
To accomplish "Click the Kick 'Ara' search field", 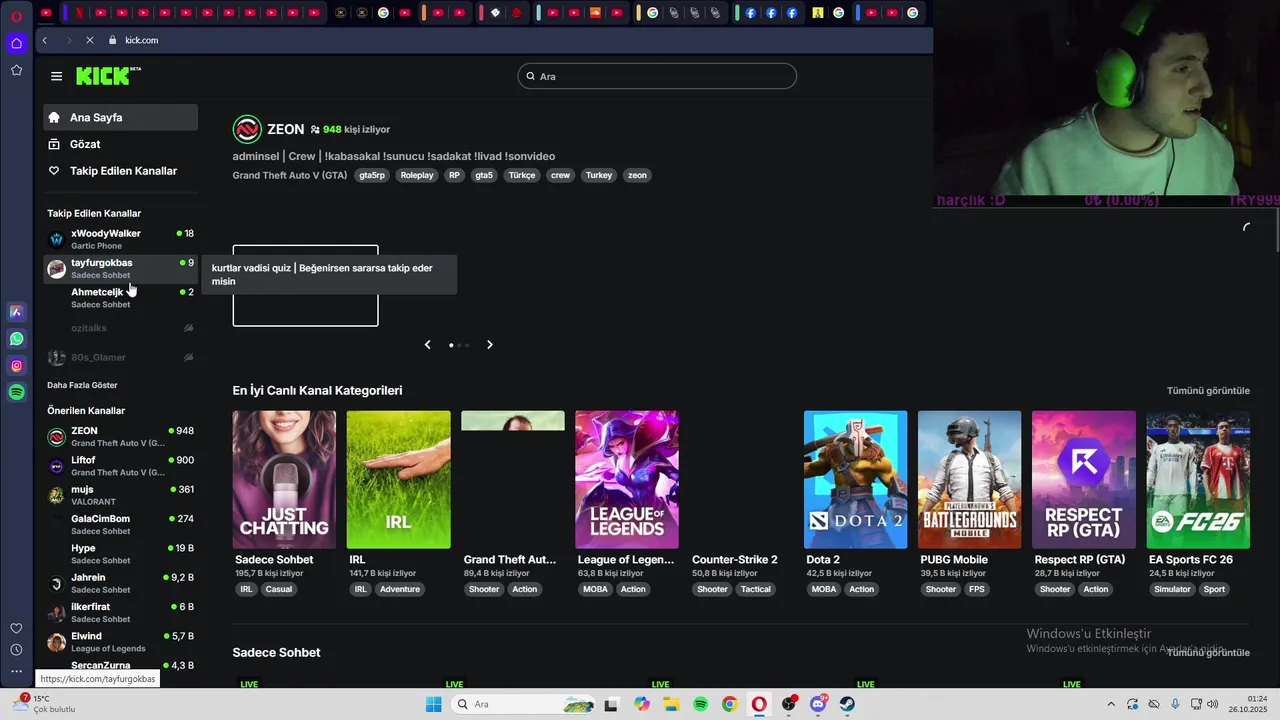I will point(657,76).
